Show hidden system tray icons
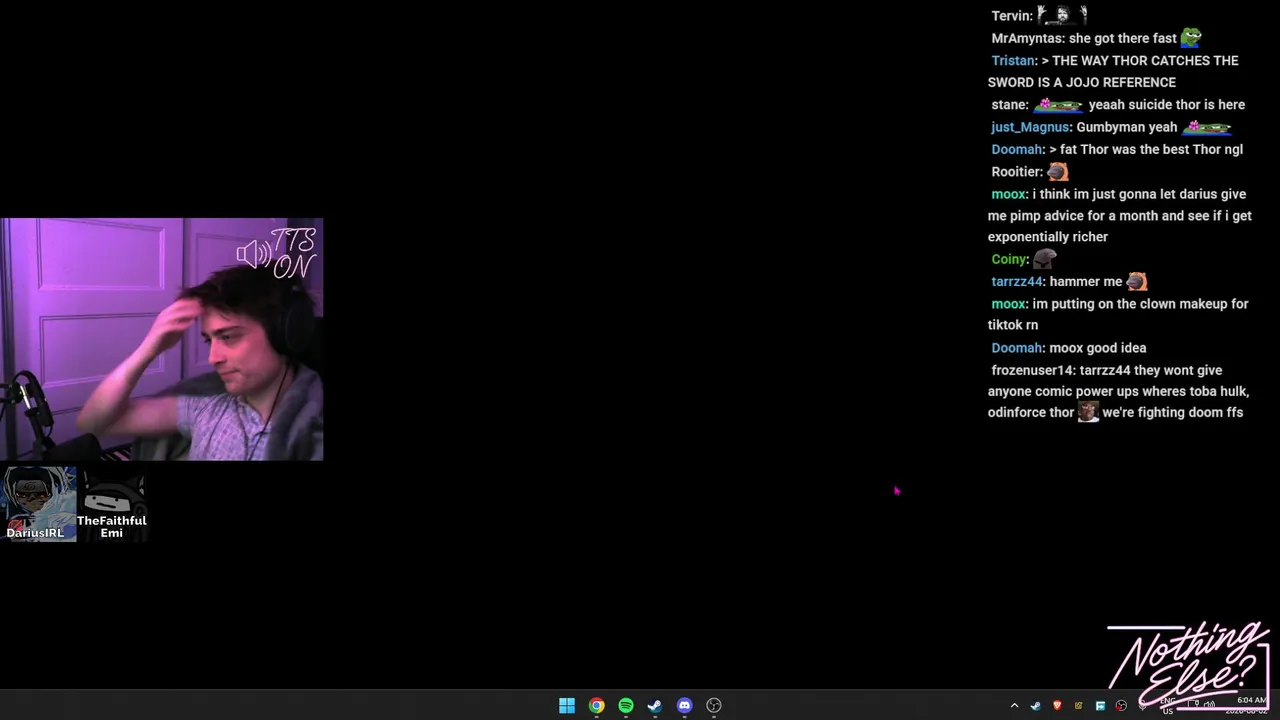This screenshot has width=1280, height=720. click(x=1014, y=705)
